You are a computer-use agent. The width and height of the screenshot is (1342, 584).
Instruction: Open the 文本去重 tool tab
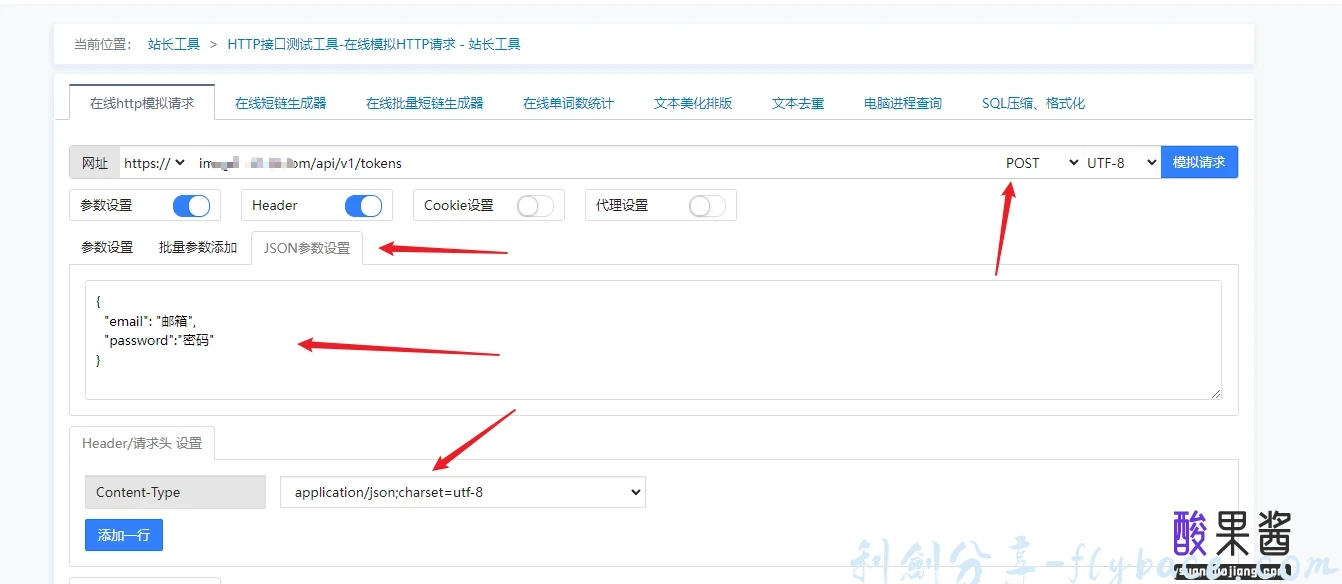pos(797,102)
